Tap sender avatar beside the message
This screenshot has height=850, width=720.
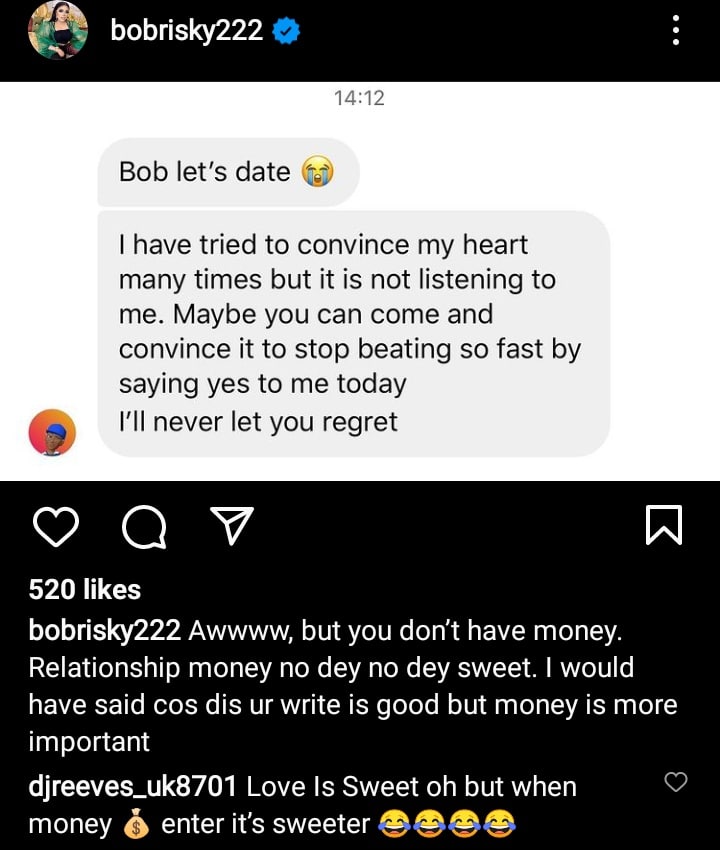tap(53, 432)
